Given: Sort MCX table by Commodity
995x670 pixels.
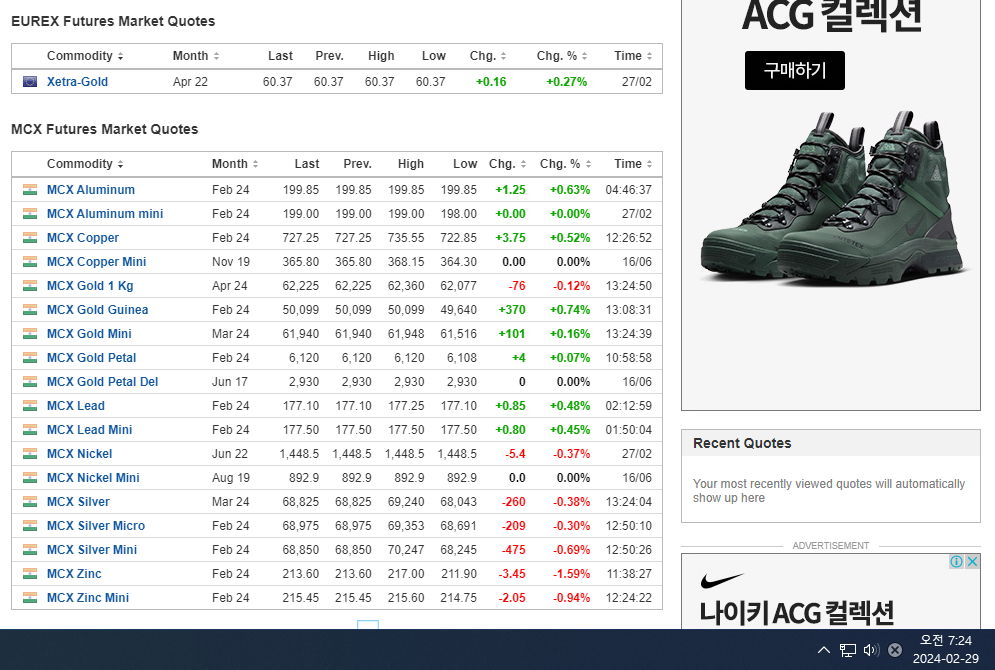Looking at the screenshot, I should pos(85,164).
